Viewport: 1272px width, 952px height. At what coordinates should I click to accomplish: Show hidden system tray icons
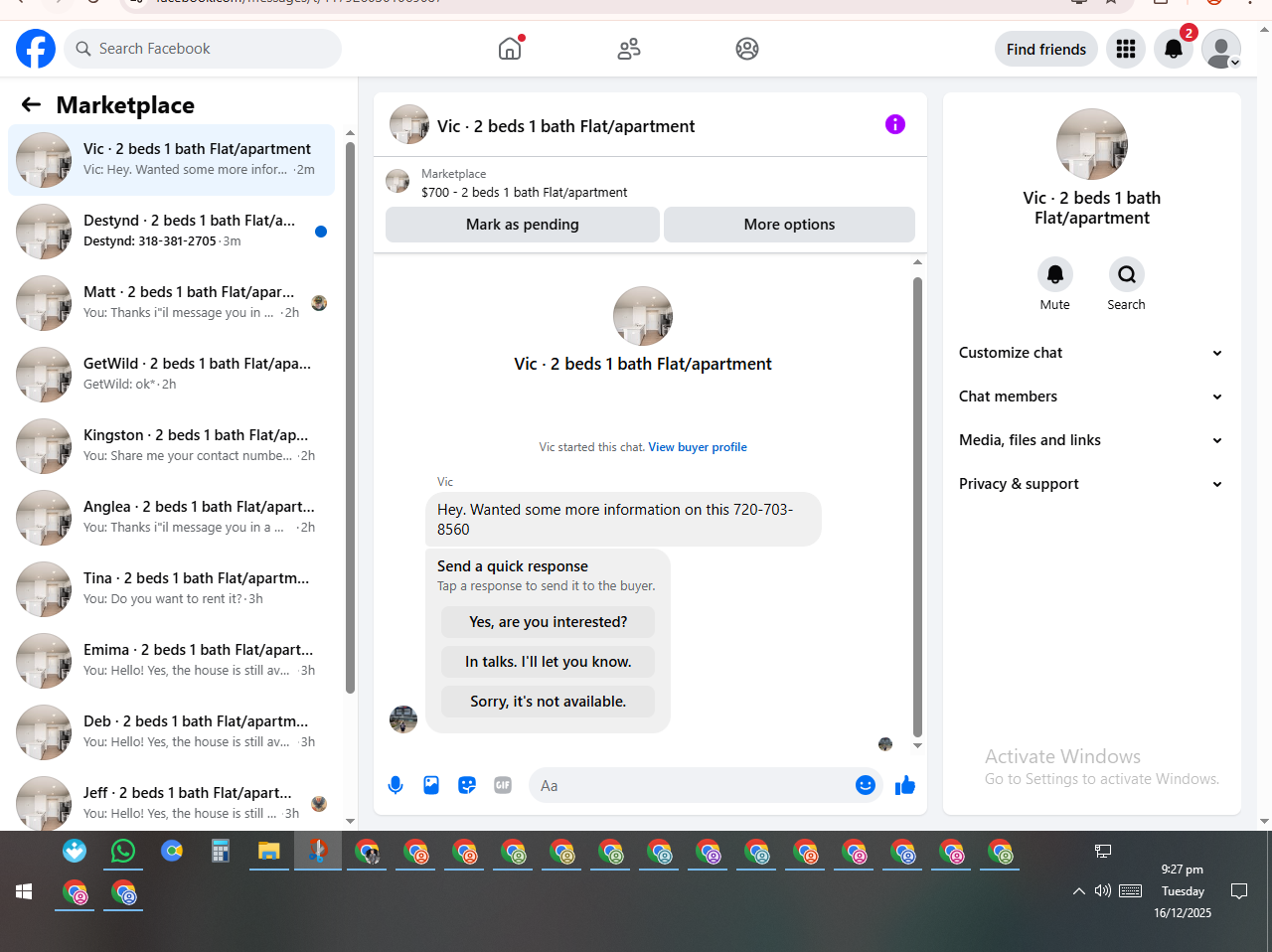1078,891
